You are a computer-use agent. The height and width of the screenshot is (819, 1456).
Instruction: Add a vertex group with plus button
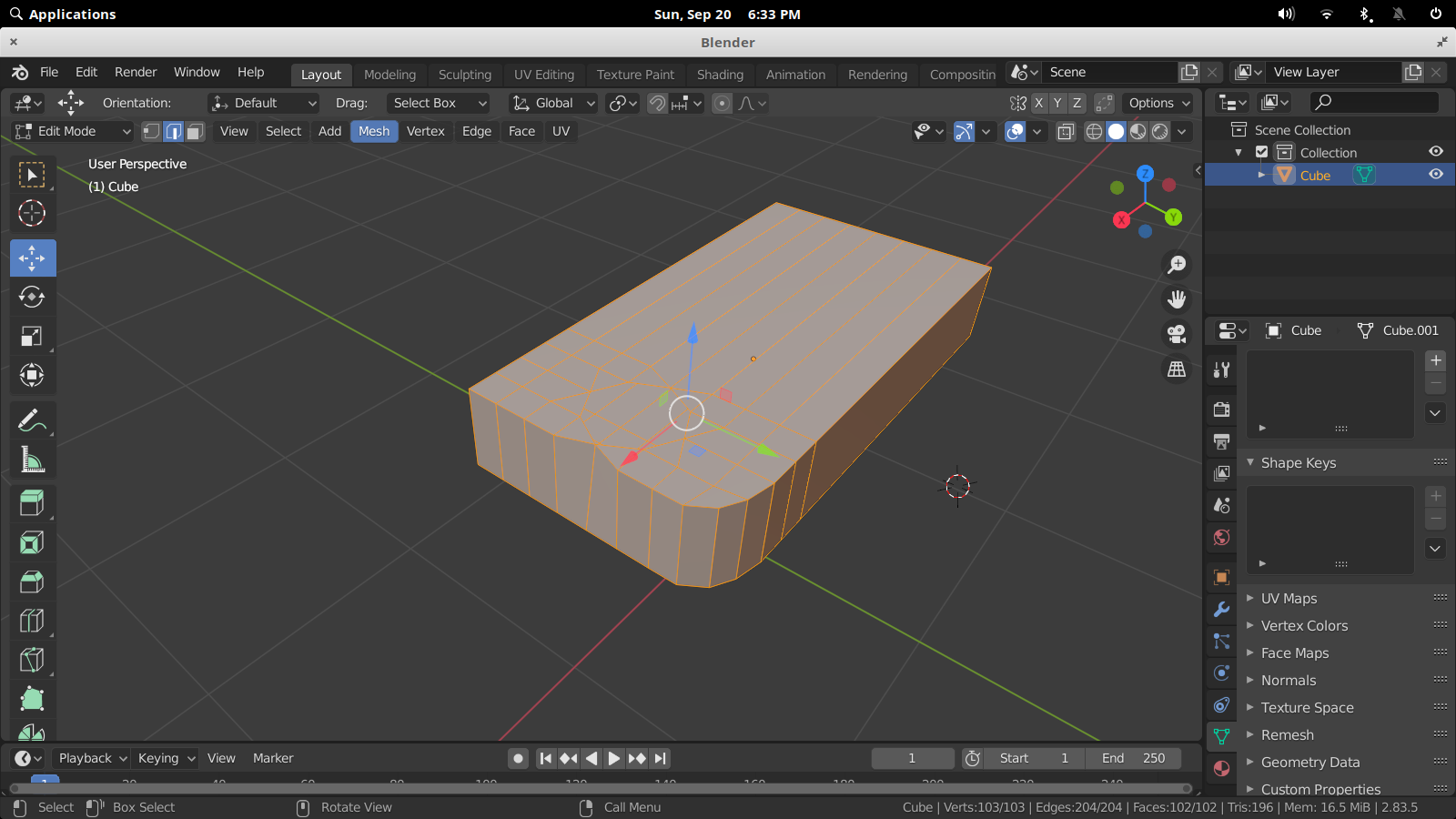click(1436, 360)
